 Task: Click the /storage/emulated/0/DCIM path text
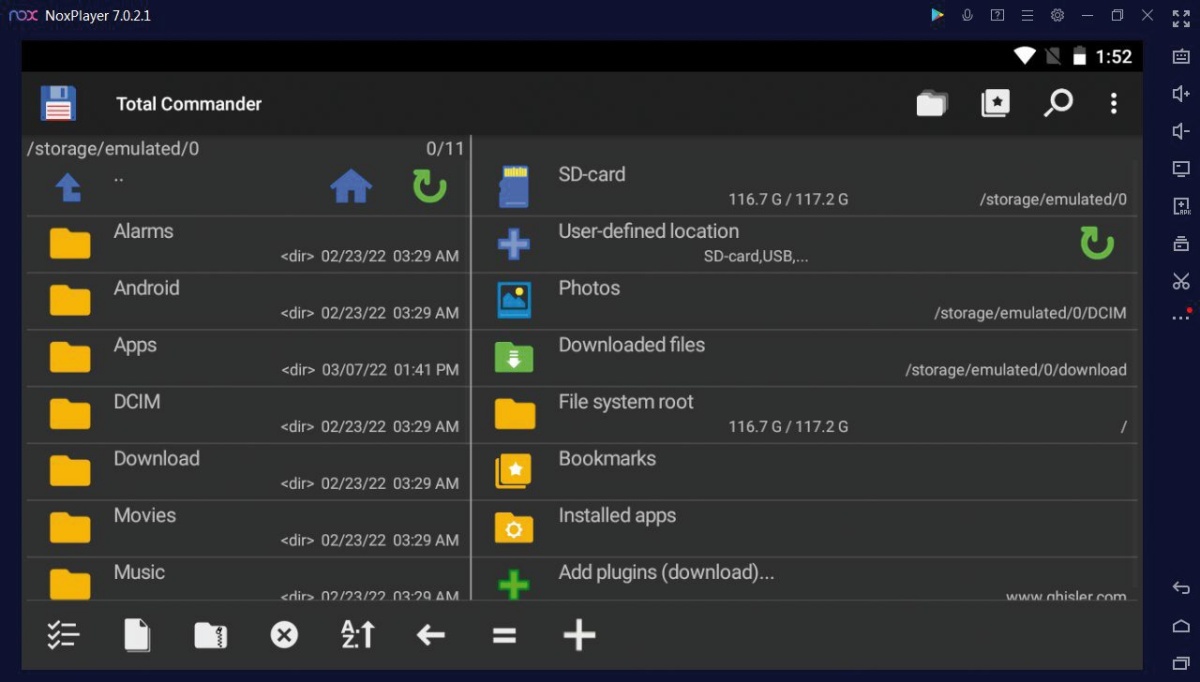click(1030, 313)
